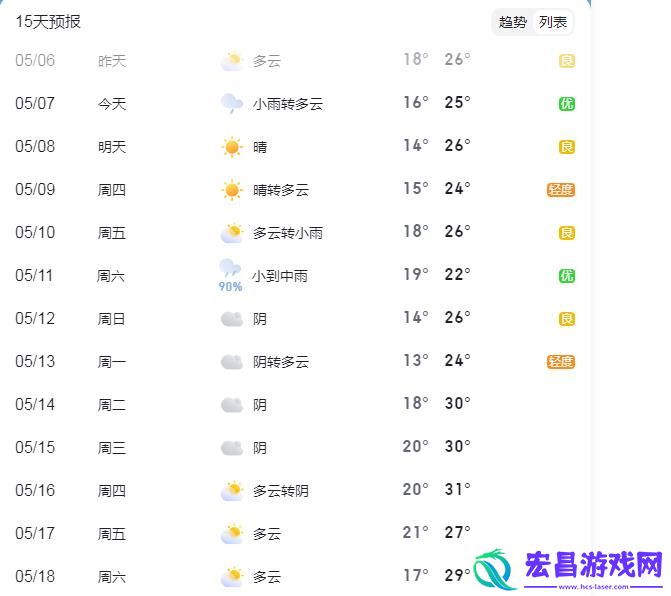This screenshot has width=671, height=596.
Task: Click the 优 air quality badge for 05/11
Action: click(567, 276)
